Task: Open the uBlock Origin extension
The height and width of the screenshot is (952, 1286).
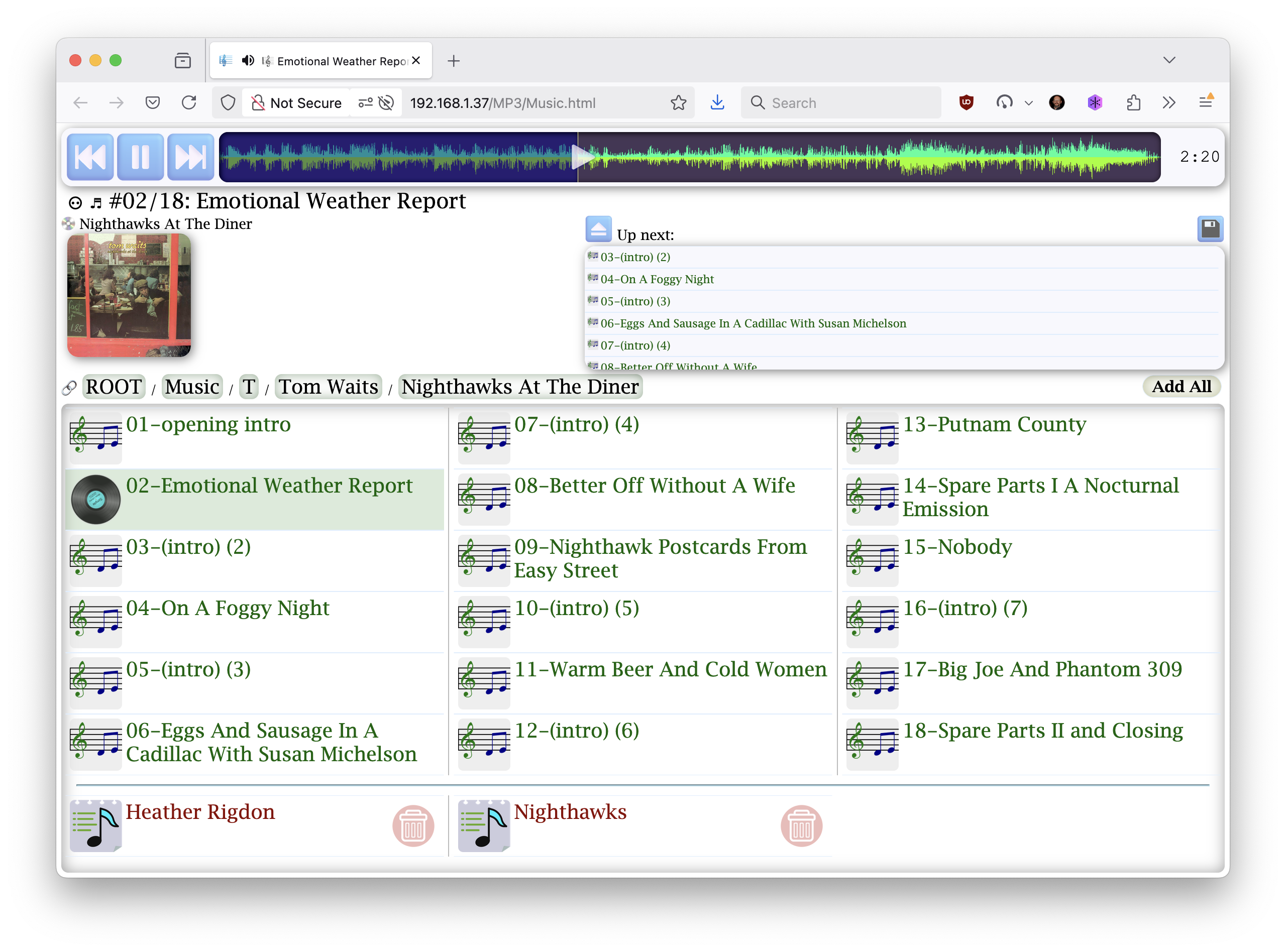Action: coord(967,102)
